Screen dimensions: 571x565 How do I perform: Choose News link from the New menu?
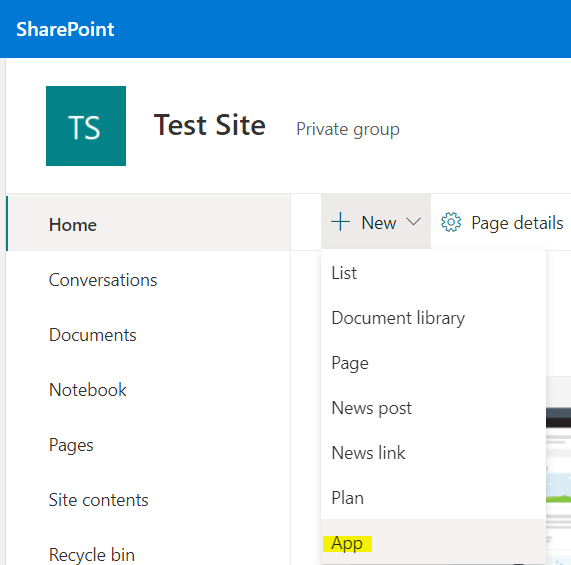pos(433,453)
